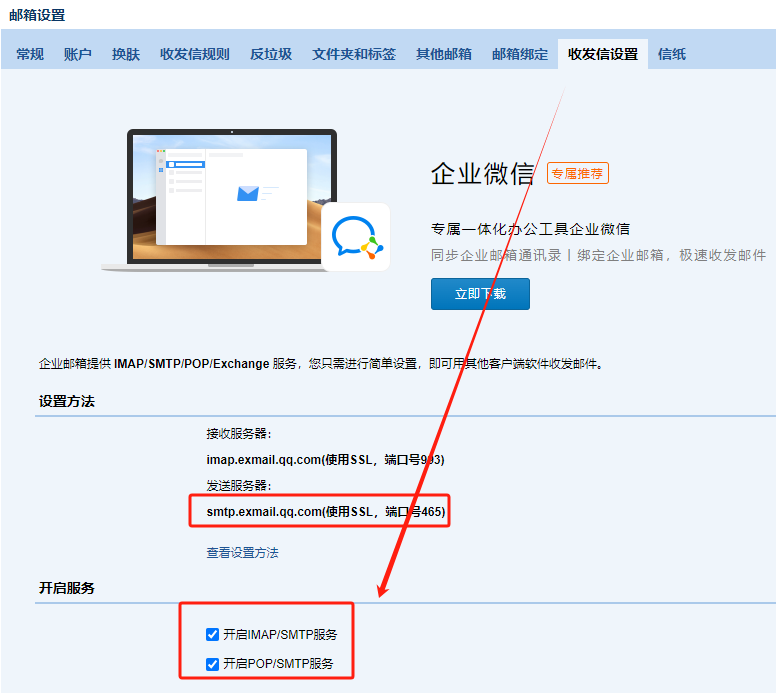This screenshot has height=693, width=776.
Task: Switch to the 其他邮箱 tab
Action: (x=444, y=54)
